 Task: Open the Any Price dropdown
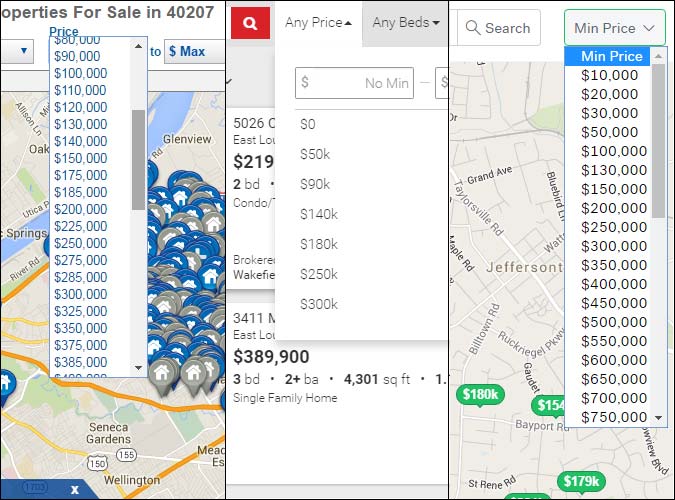pyautogui.click(x=317, y=22)
